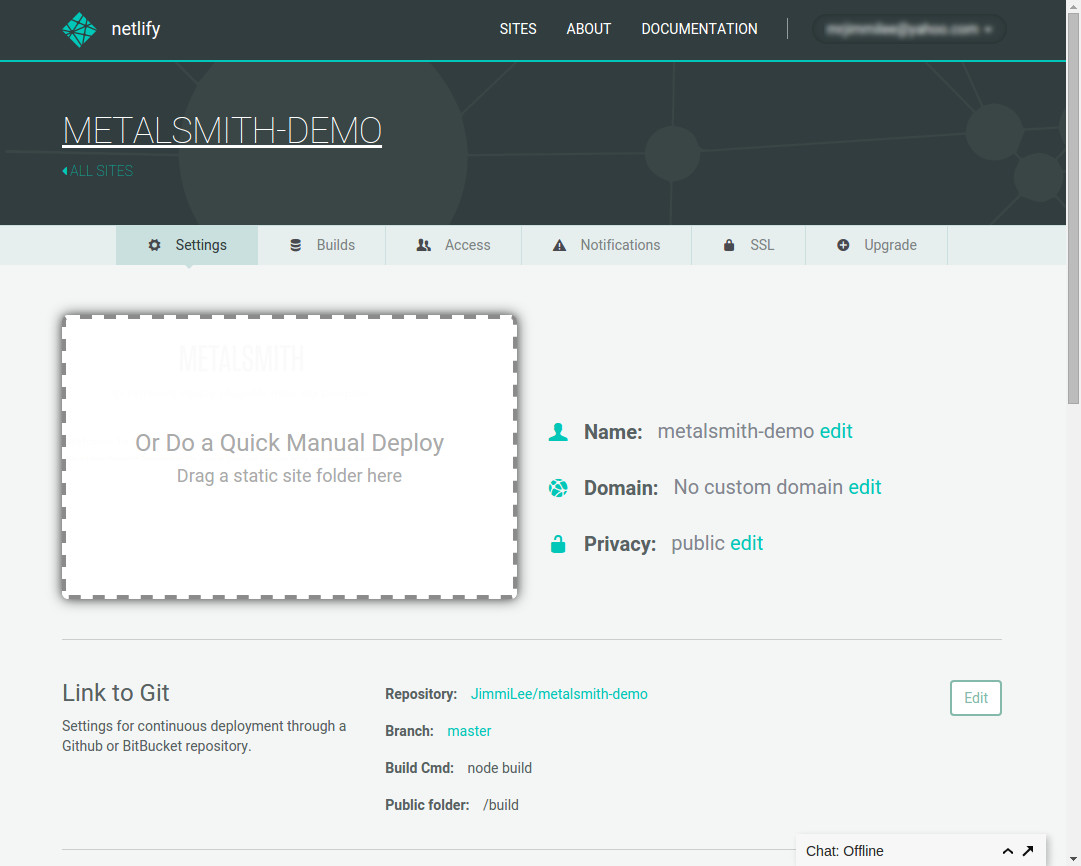This screenshot has height=866, width=1081.
Task: Click the person icon beside Name
Action: (x=558, y=432)
